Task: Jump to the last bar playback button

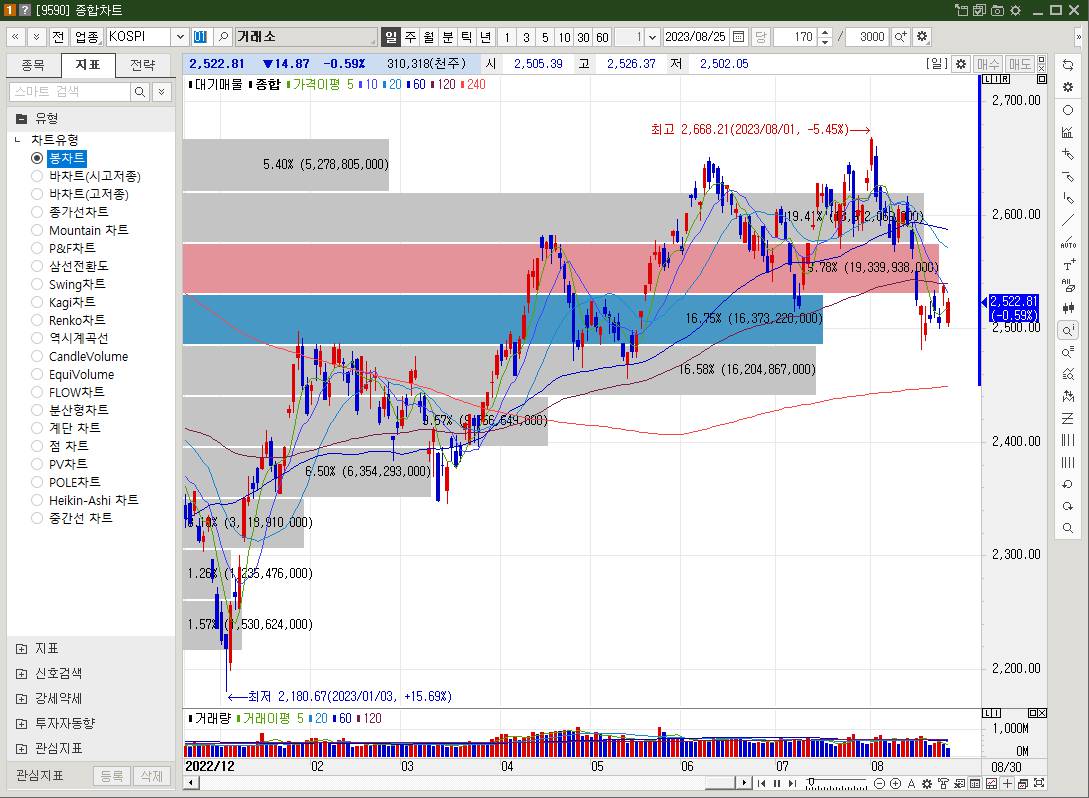Action: tap(792, 783)
